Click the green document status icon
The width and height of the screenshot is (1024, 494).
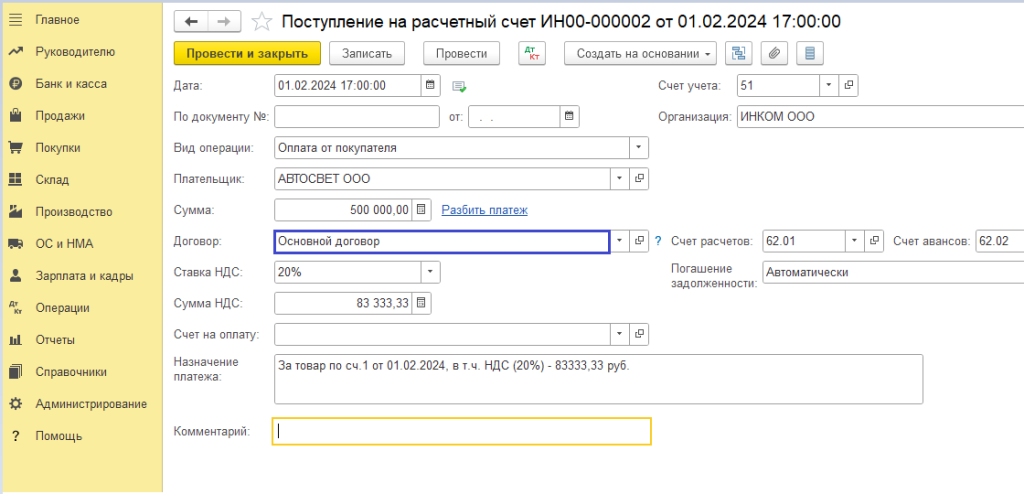pyautogui.click(x=459, y=86)
